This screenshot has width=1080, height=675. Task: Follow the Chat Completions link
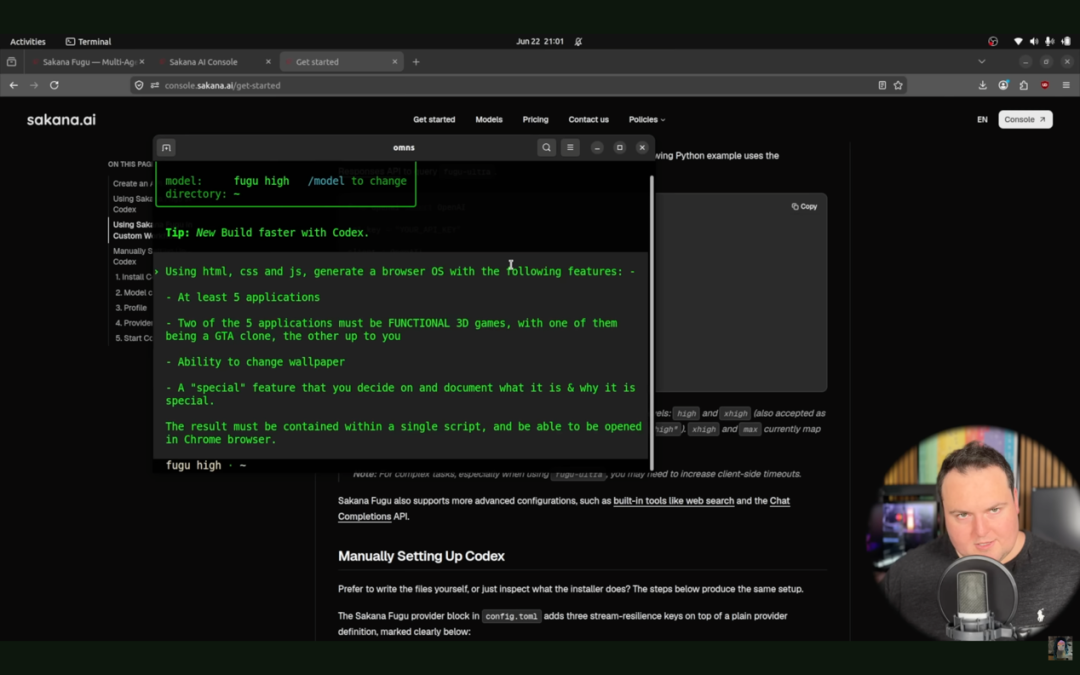click(x=563, y=508)
